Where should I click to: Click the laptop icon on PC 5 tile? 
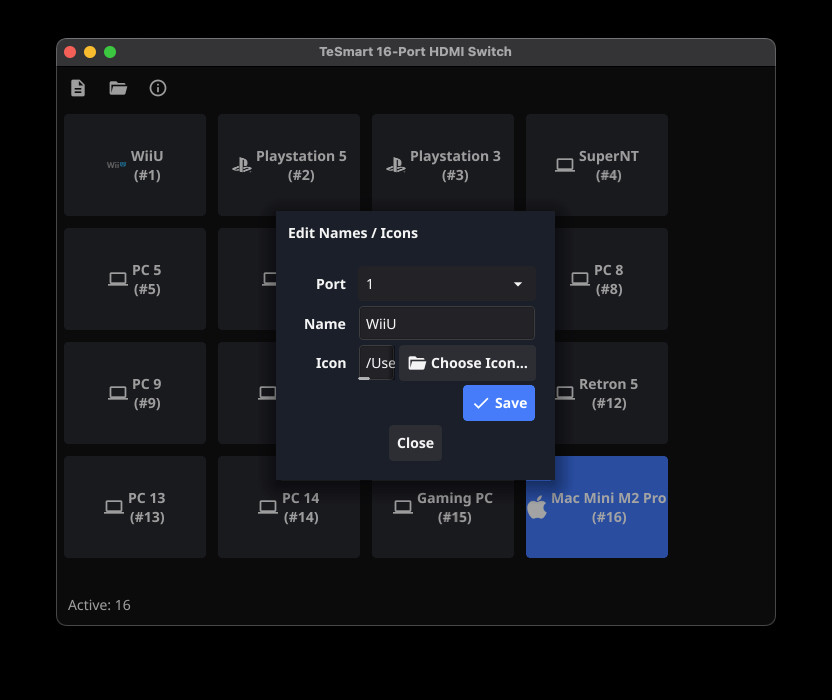pos(118,279)
